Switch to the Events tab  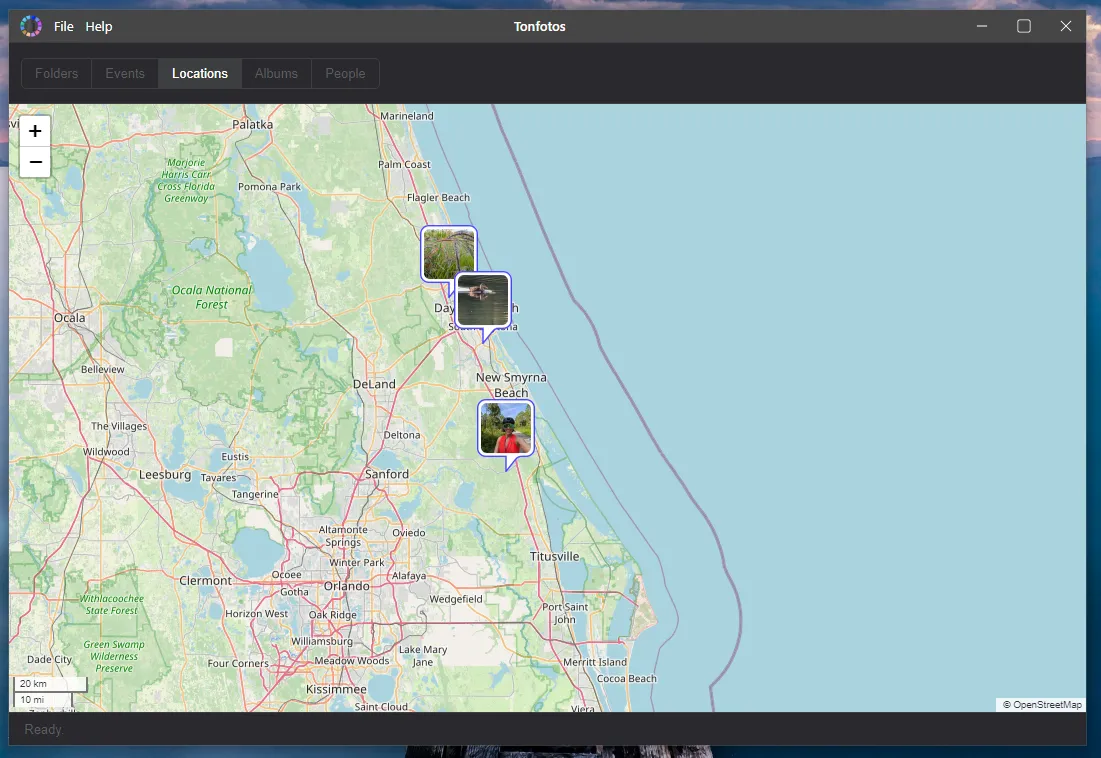124,73
